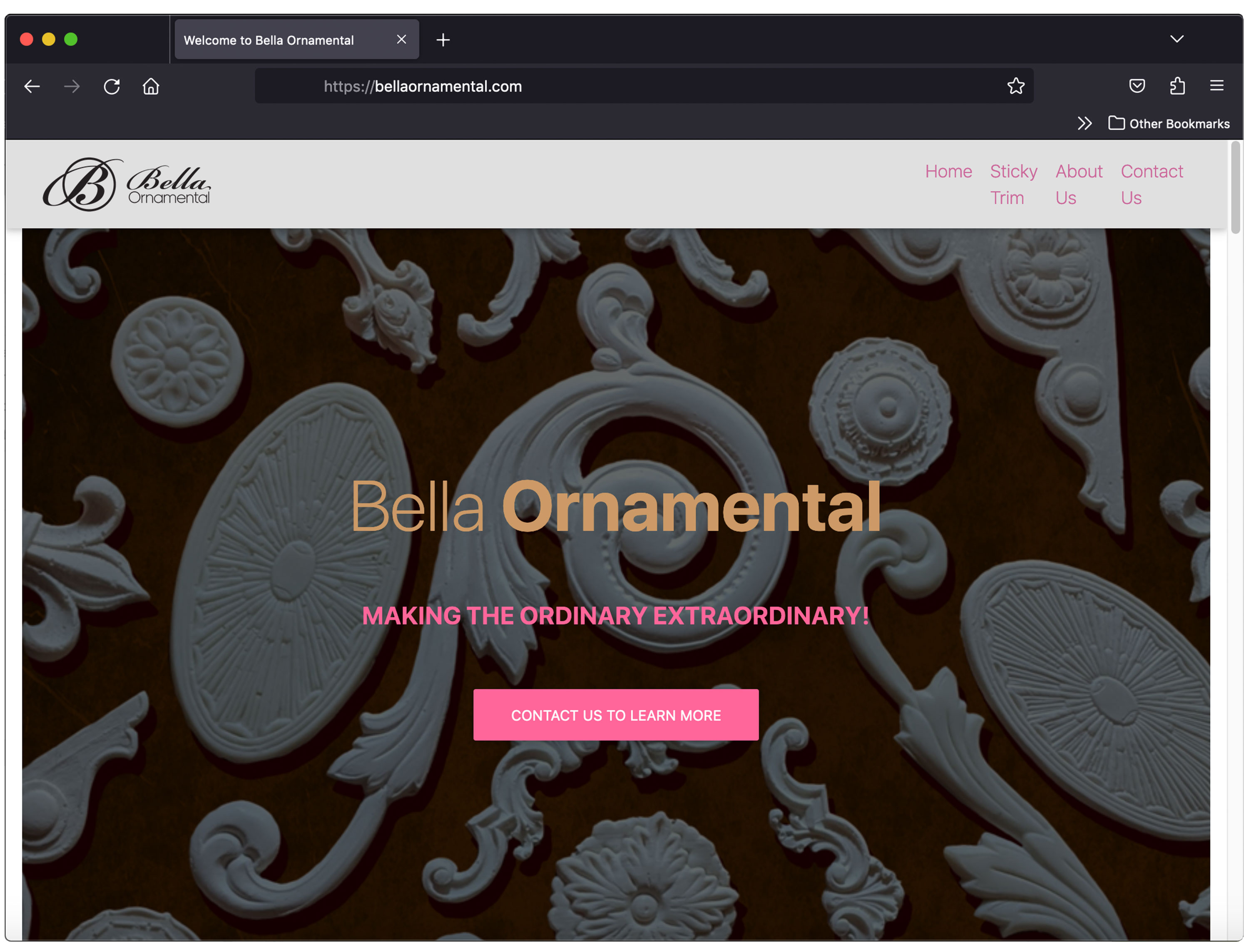Open the Other Bookmarks folder
Screen dimensions: 1249x952
click(x=1169, y=124)
